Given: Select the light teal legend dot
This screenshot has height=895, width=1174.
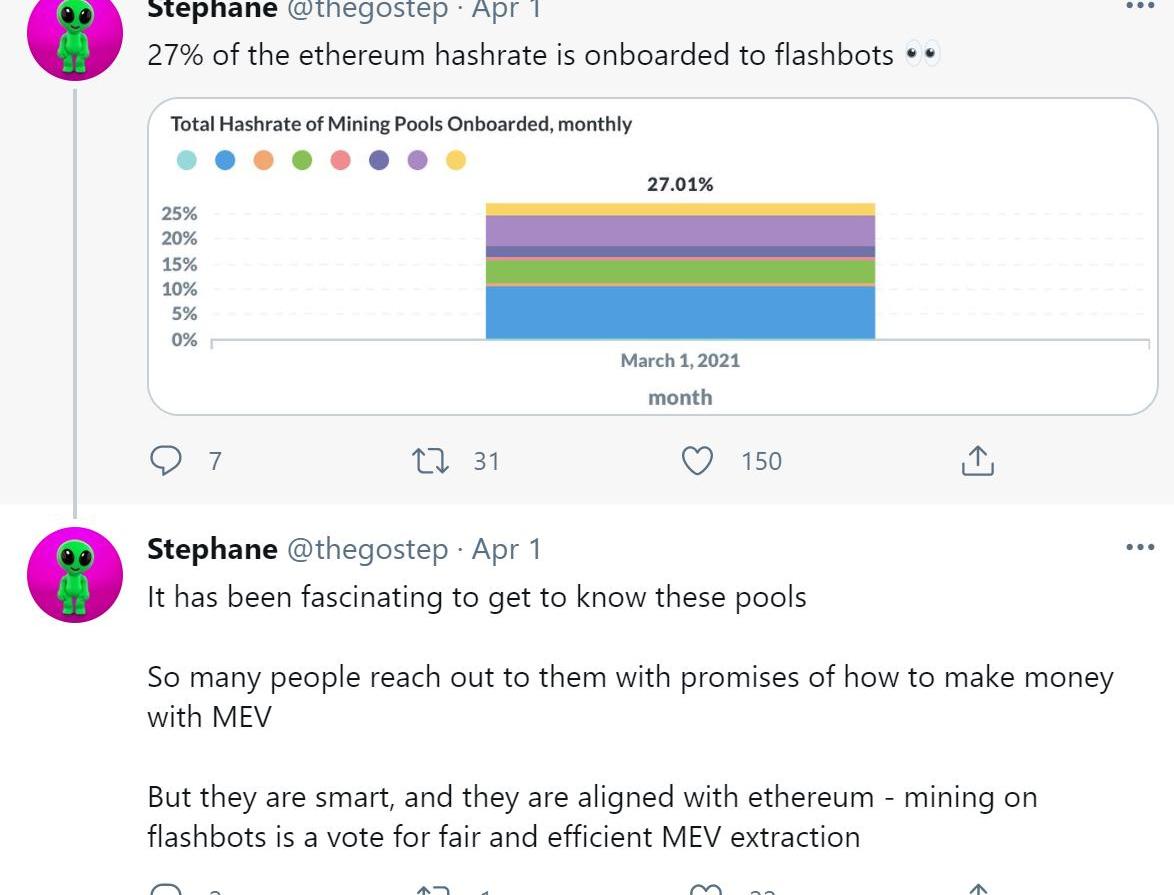Looking at the screenshot, I should click(186, 160).
